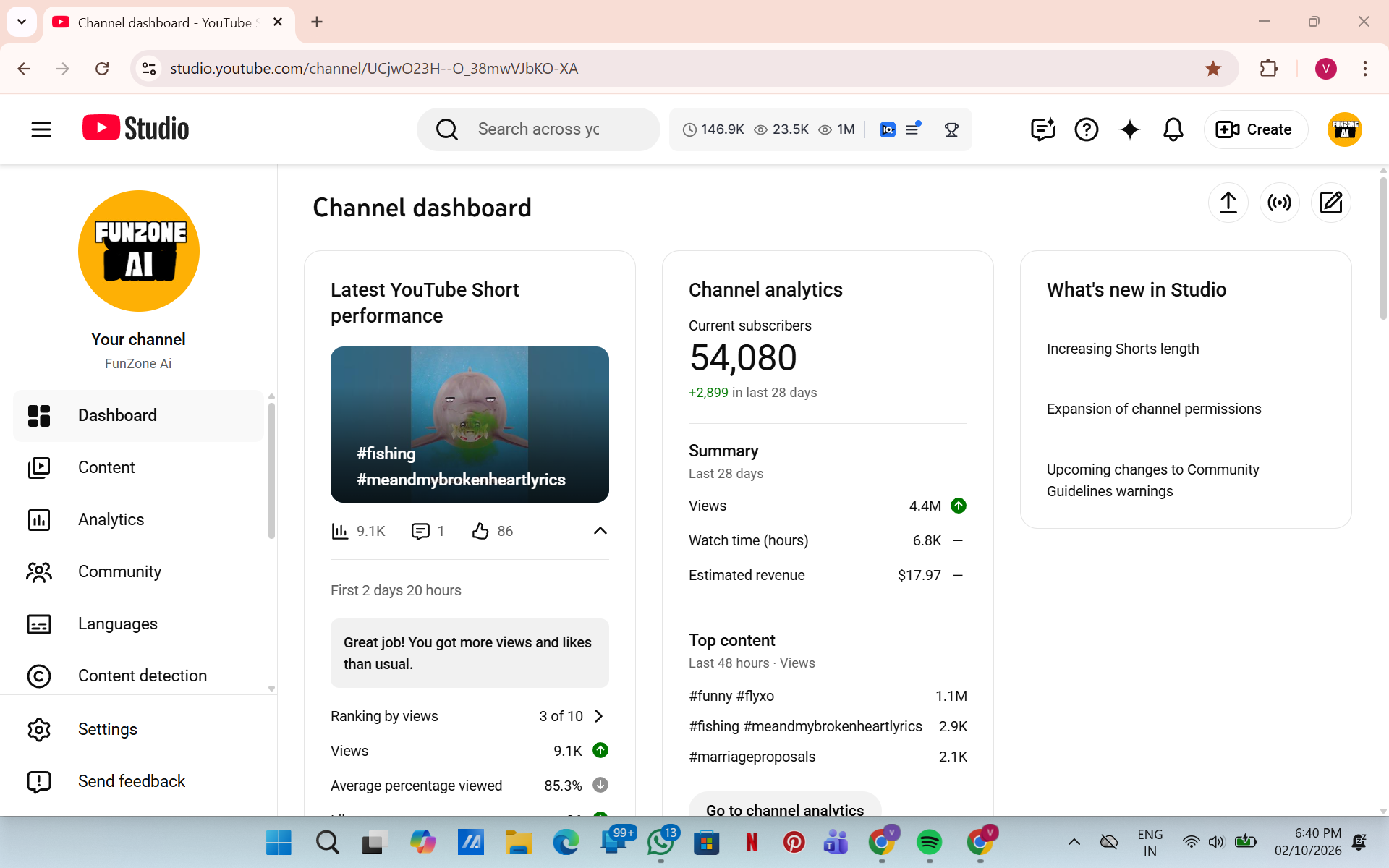Click Go to channel analytics button
1389x868 pixels.
pyautogui.click(x=784, y=809)
